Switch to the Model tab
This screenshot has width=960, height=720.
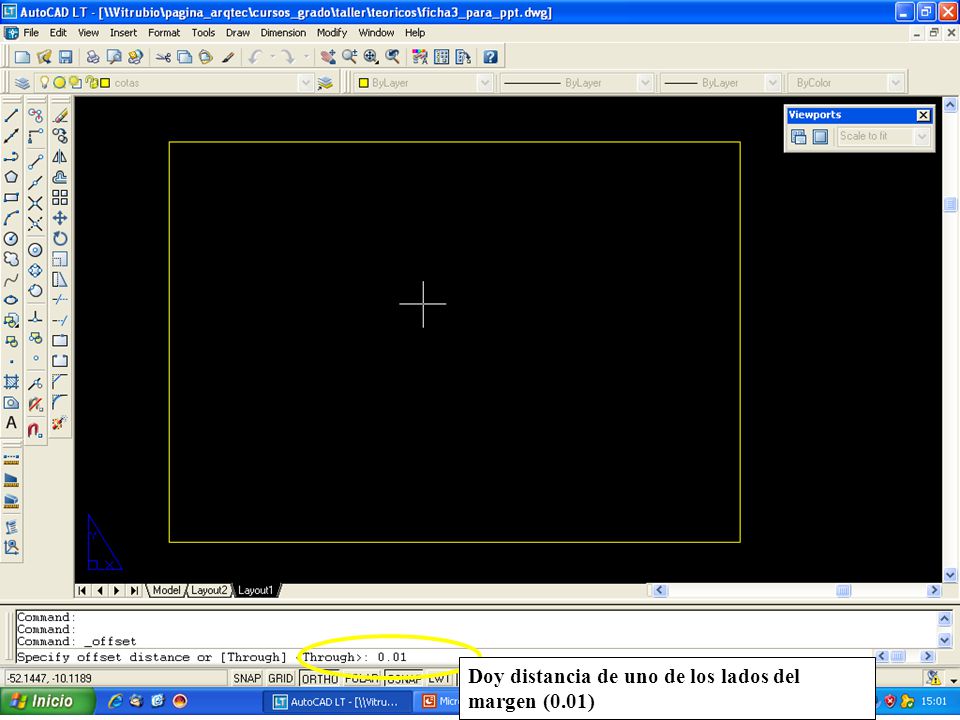click(x=166, y=590)
